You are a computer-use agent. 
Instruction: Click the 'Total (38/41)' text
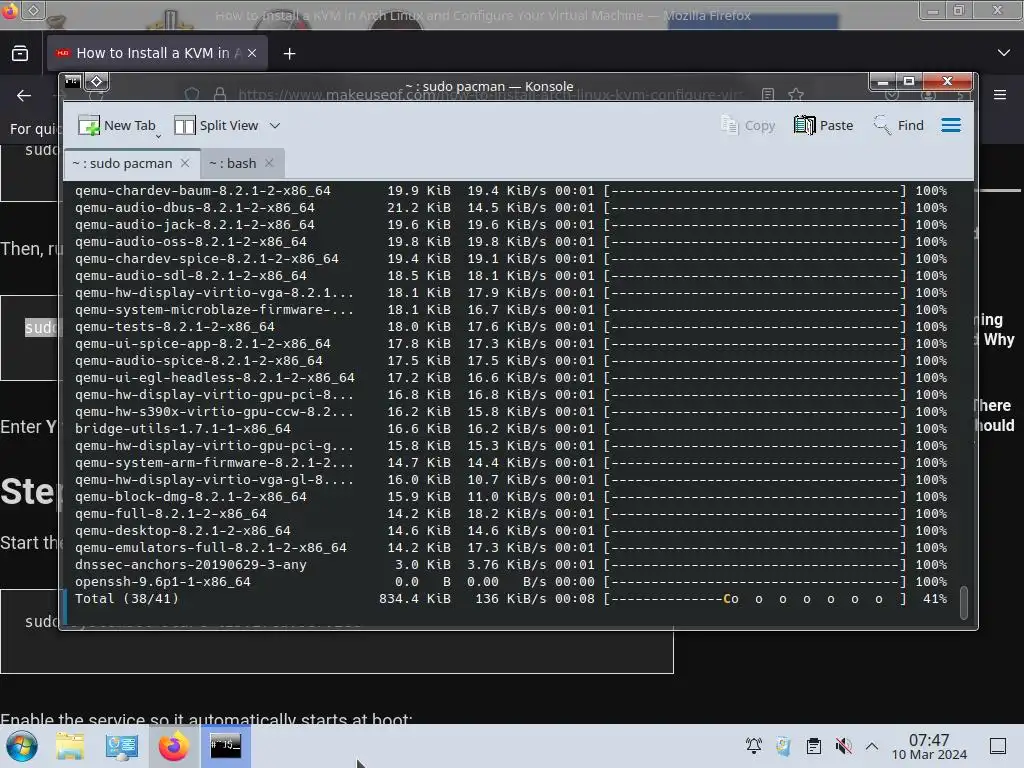coord(127,599)
